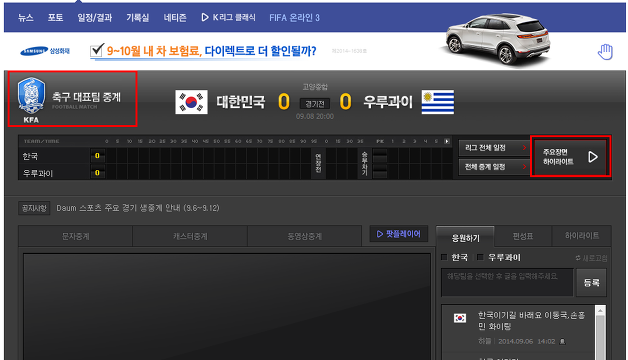Open 축구 대표팀 중계 title link
The image size is (628, 360).
pos(86,97)
